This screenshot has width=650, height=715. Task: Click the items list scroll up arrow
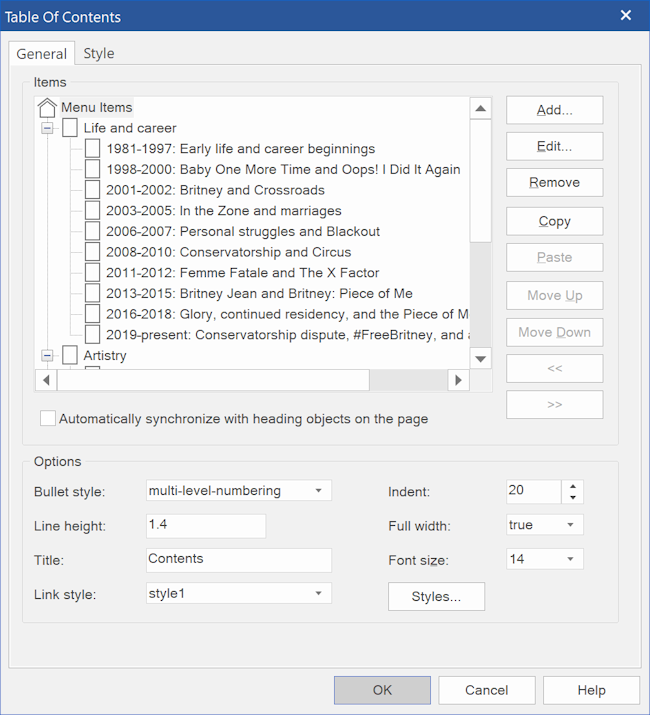point(480,109)
